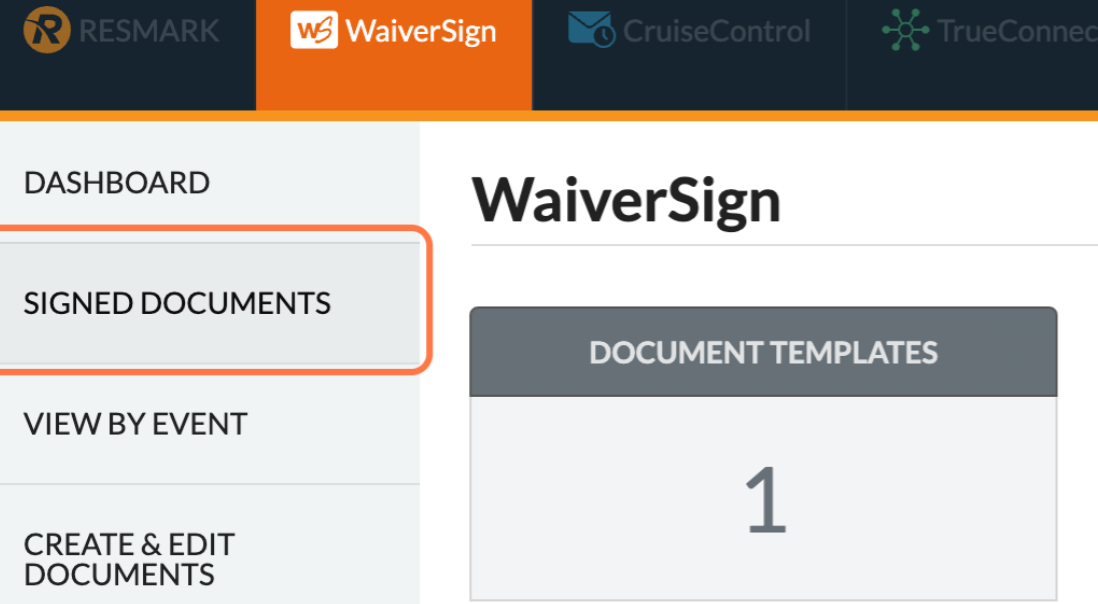
Task: Click the CruiseControl envelope icon
Action: pos(590,29)
